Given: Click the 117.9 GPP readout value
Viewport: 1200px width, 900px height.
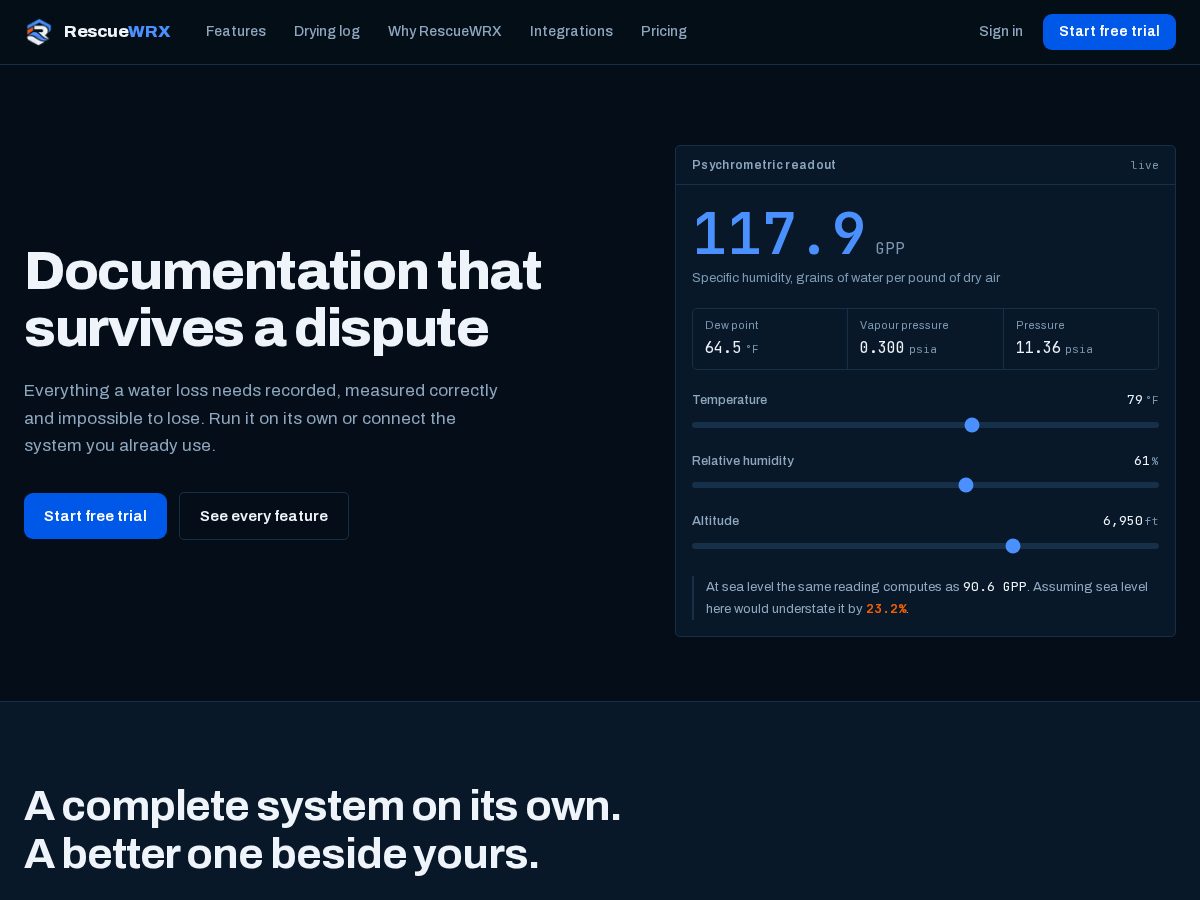Looking at the screenshot, I should tap(798, 235).
